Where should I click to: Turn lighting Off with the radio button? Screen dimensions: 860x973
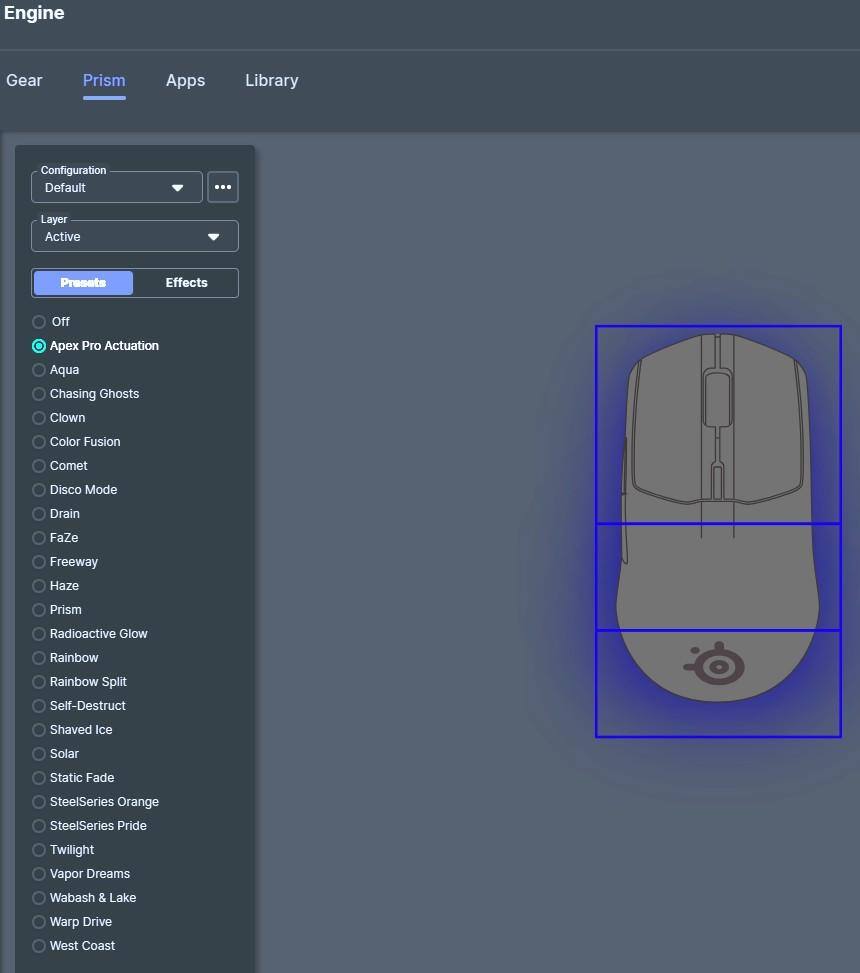click(39, 322)
